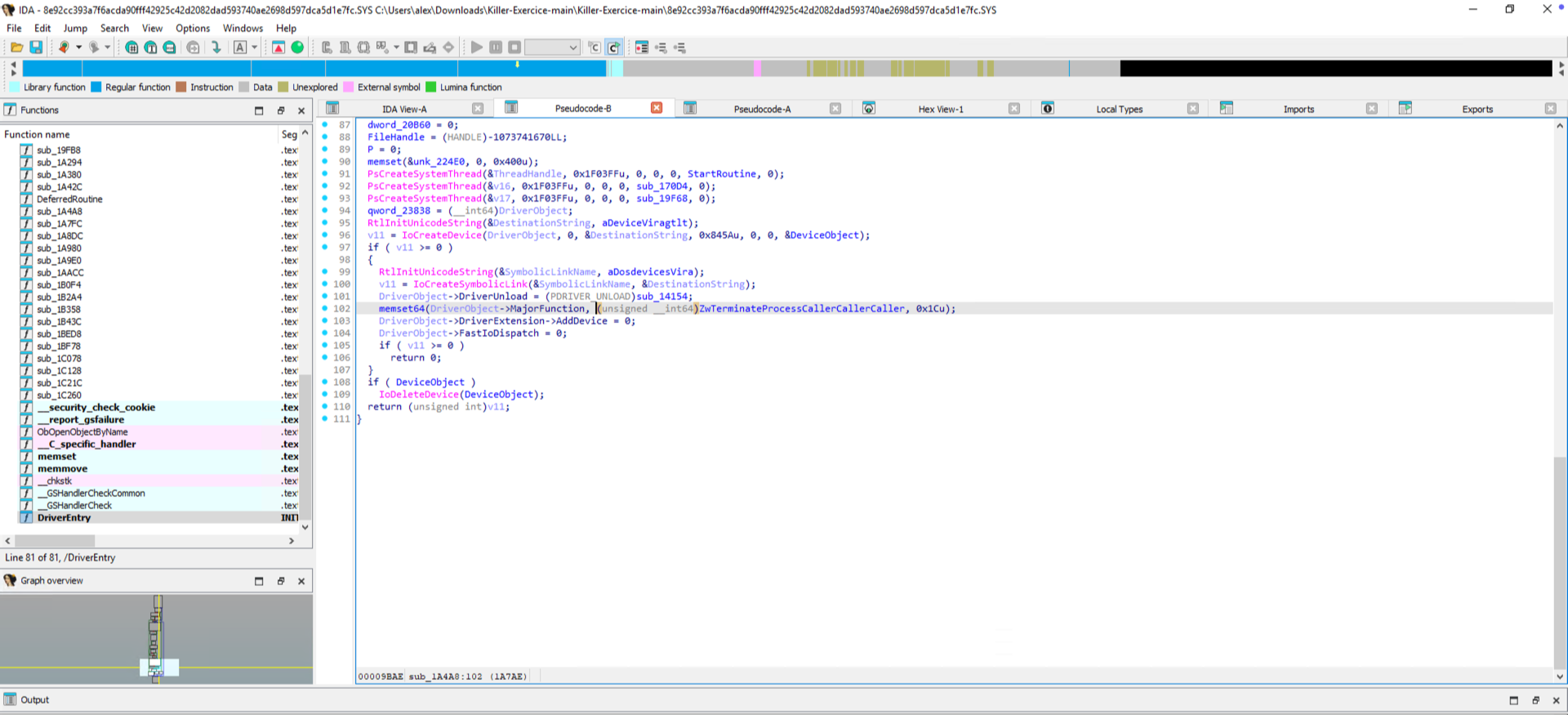Click ZwTerminateProcessCallerCallerCaller in memset64 line
Image resolution: width=1568 pixels, height=715 pixels.
tap(802, 309)
